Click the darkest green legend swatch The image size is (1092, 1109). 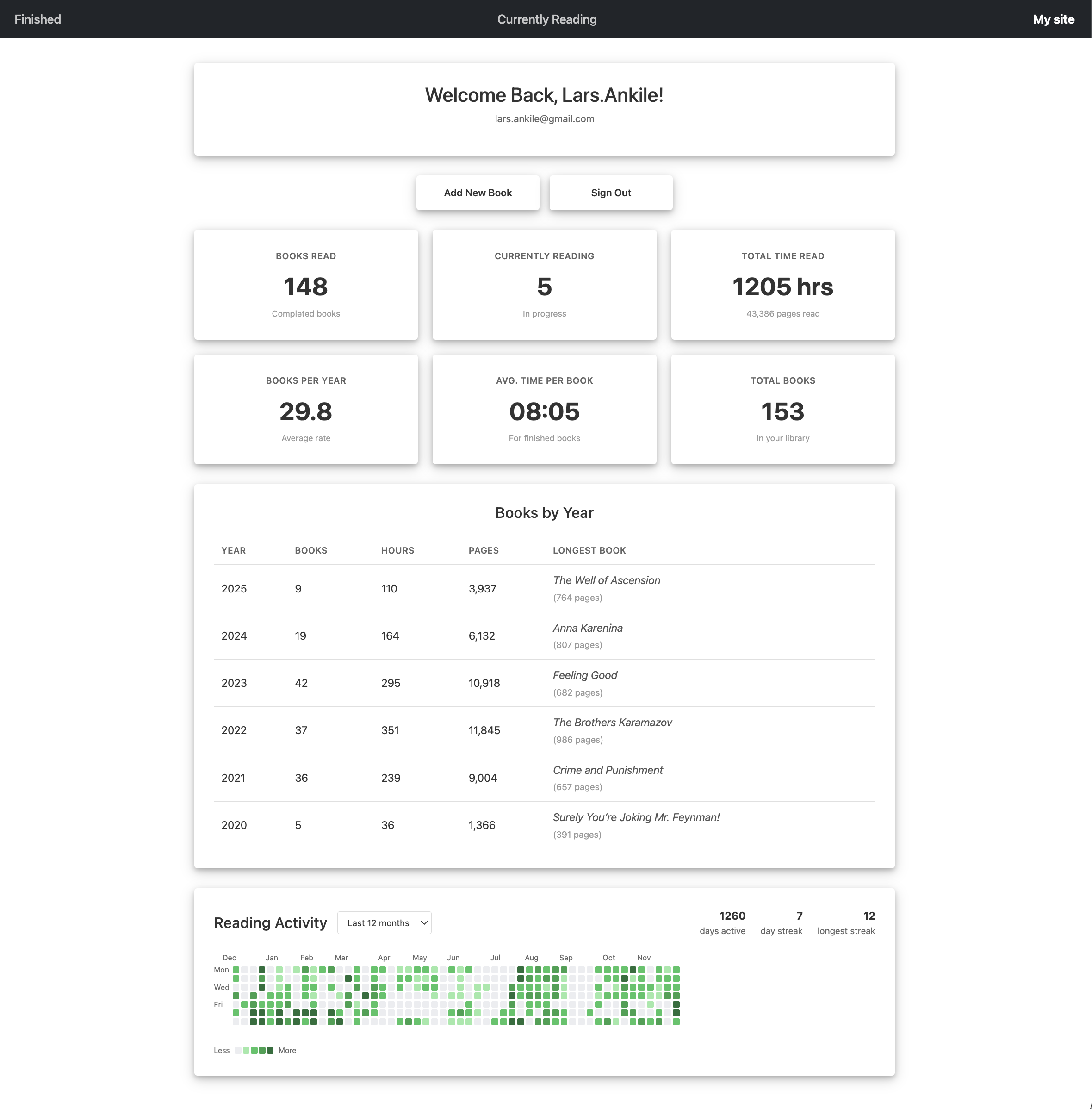[270, 1051]
